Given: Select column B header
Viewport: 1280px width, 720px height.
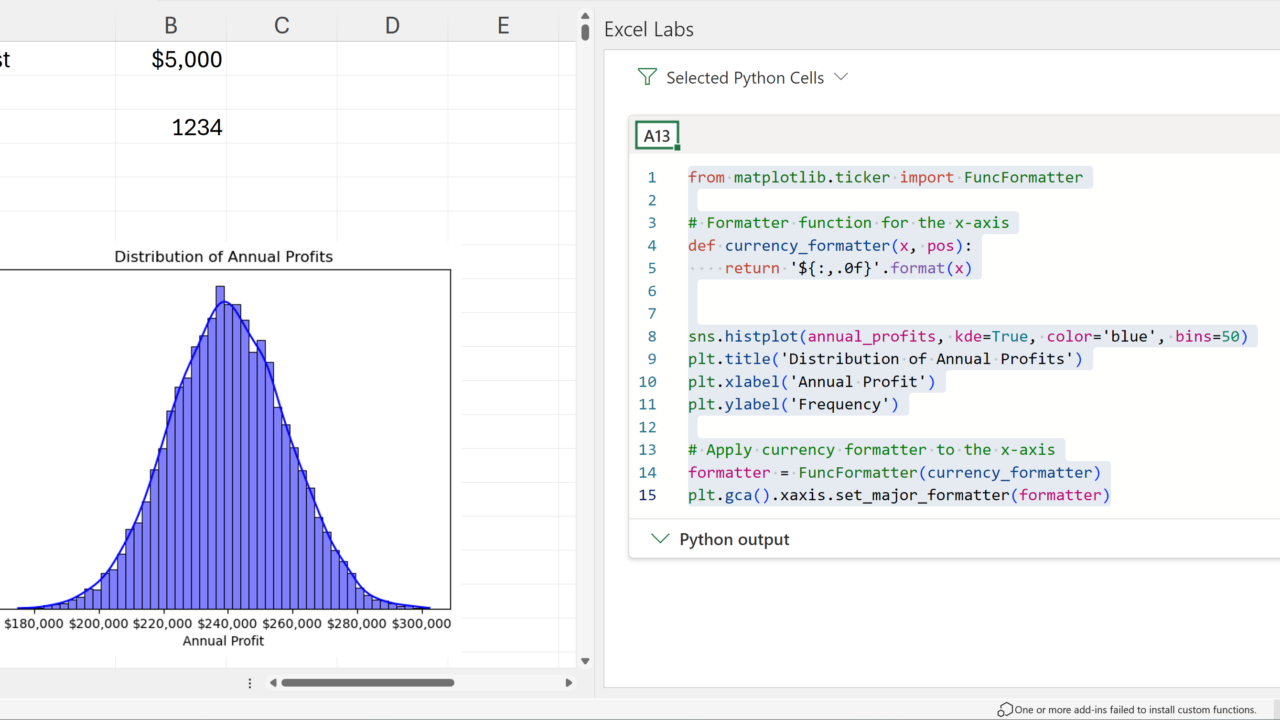Looking at the screenshot, I should tap(171, 26).
